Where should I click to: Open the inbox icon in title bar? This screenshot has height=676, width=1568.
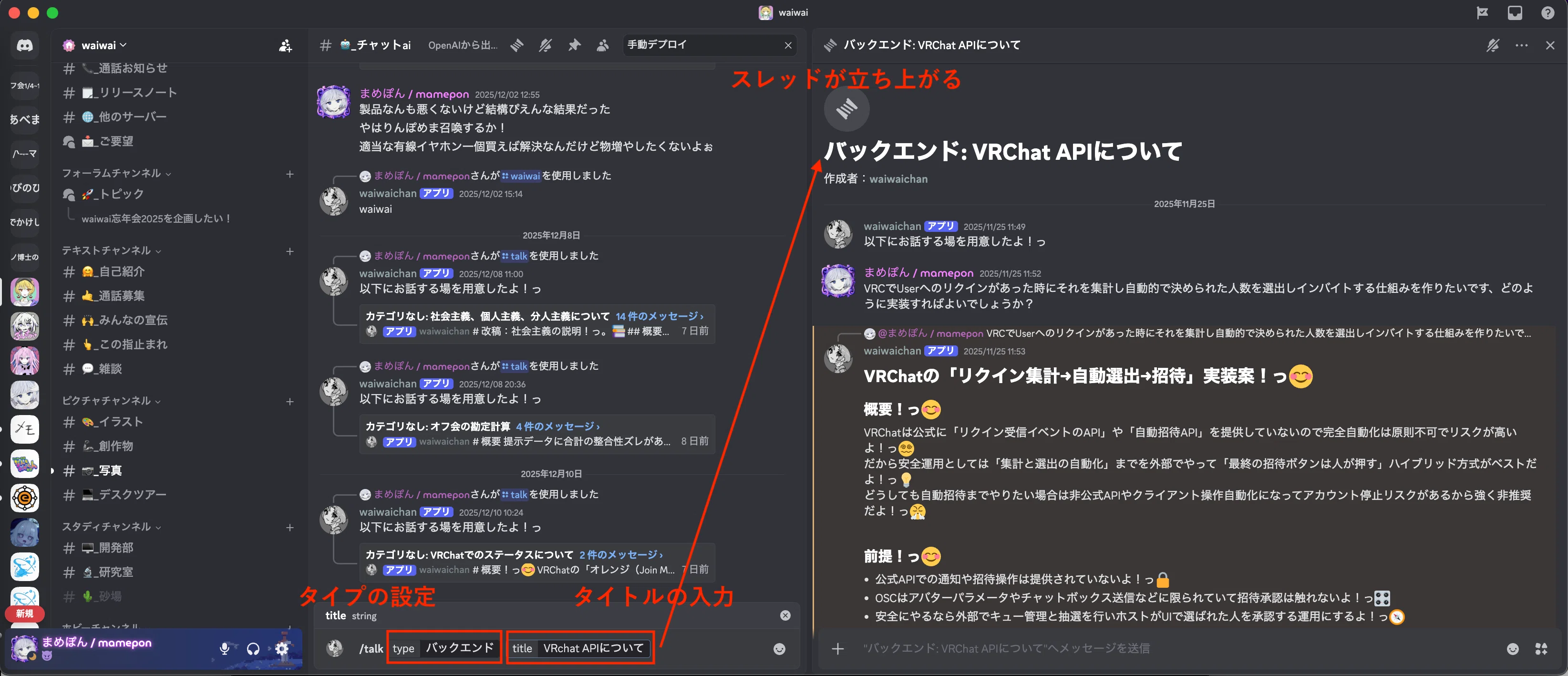pyautogui.click(x=1515, y=13)
